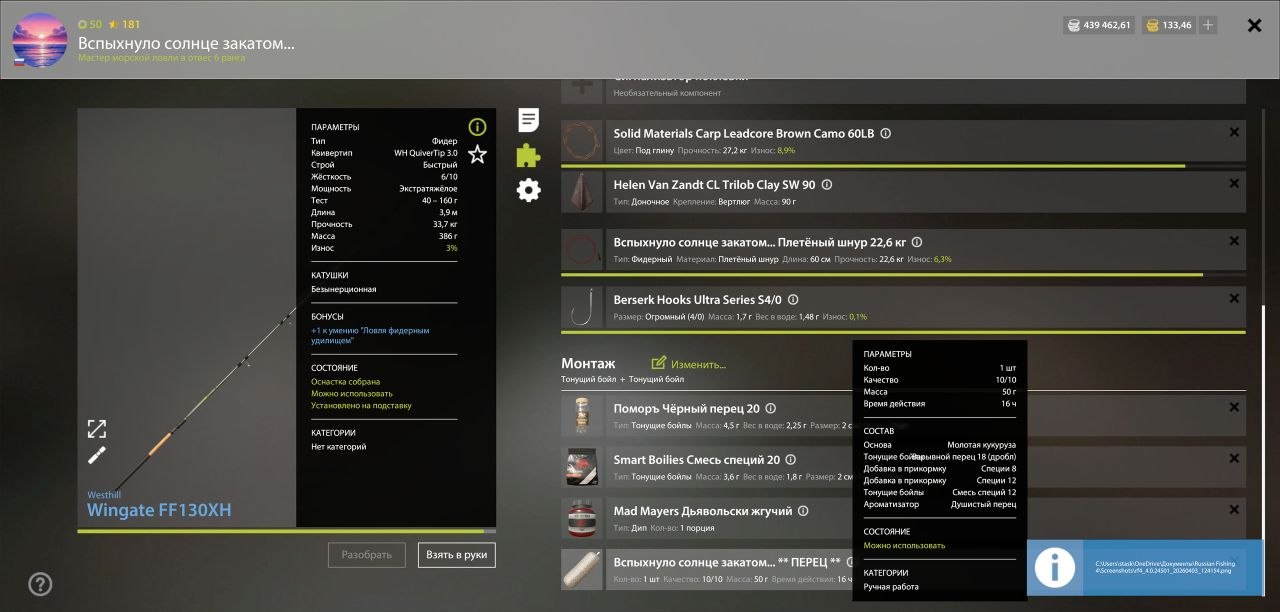Click the skill bonus text Ловля фидерным удилищем

click(370, 335)
